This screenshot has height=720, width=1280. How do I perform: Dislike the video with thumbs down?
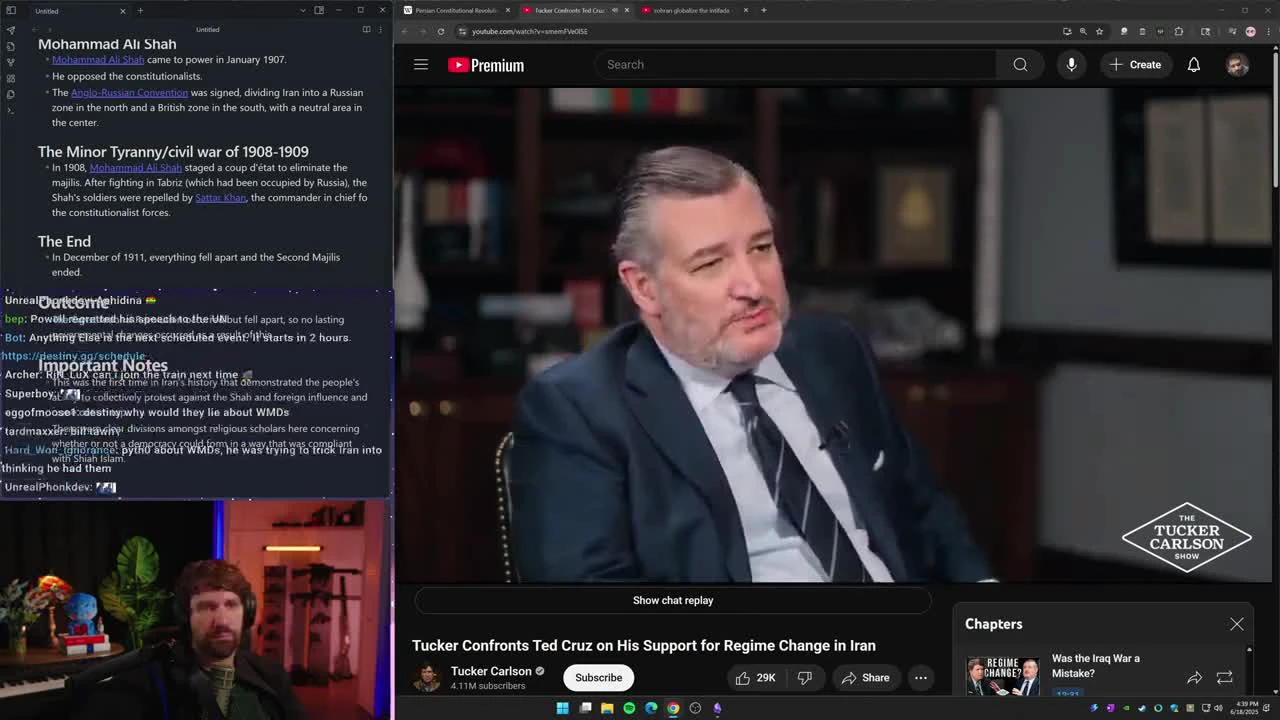point(804,678)
